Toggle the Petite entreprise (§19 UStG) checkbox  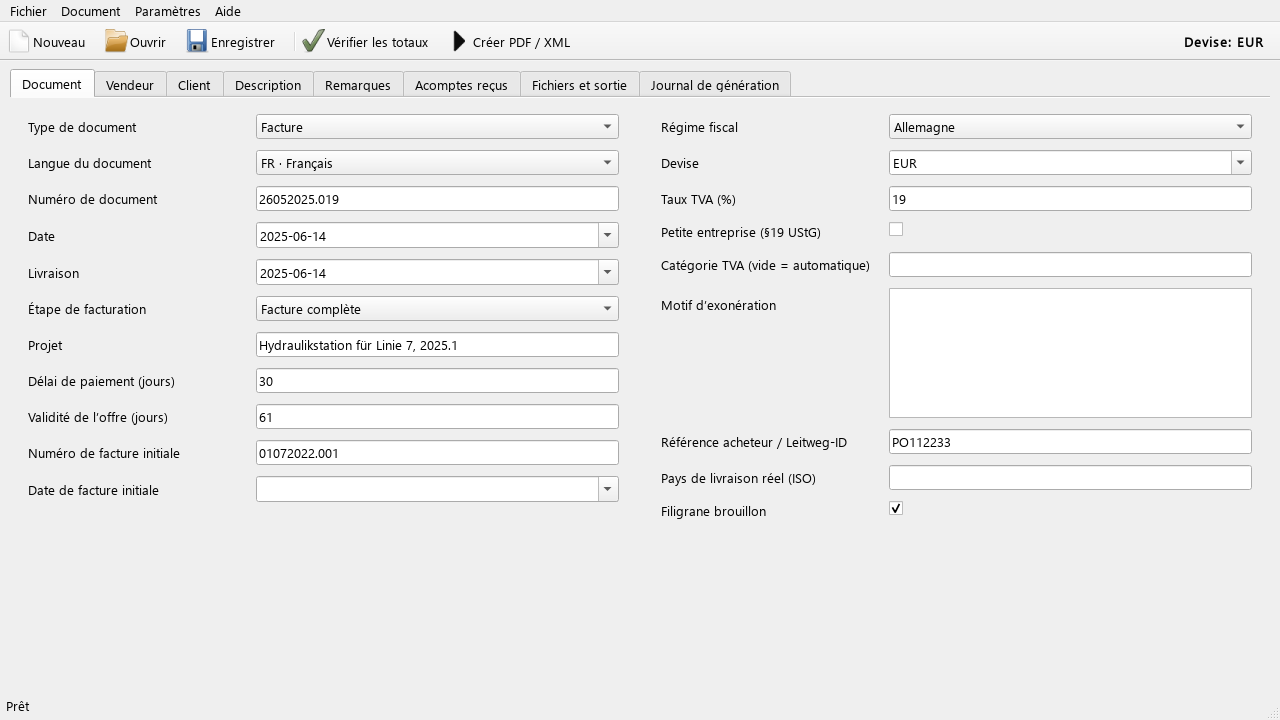[x=896, y=229]
